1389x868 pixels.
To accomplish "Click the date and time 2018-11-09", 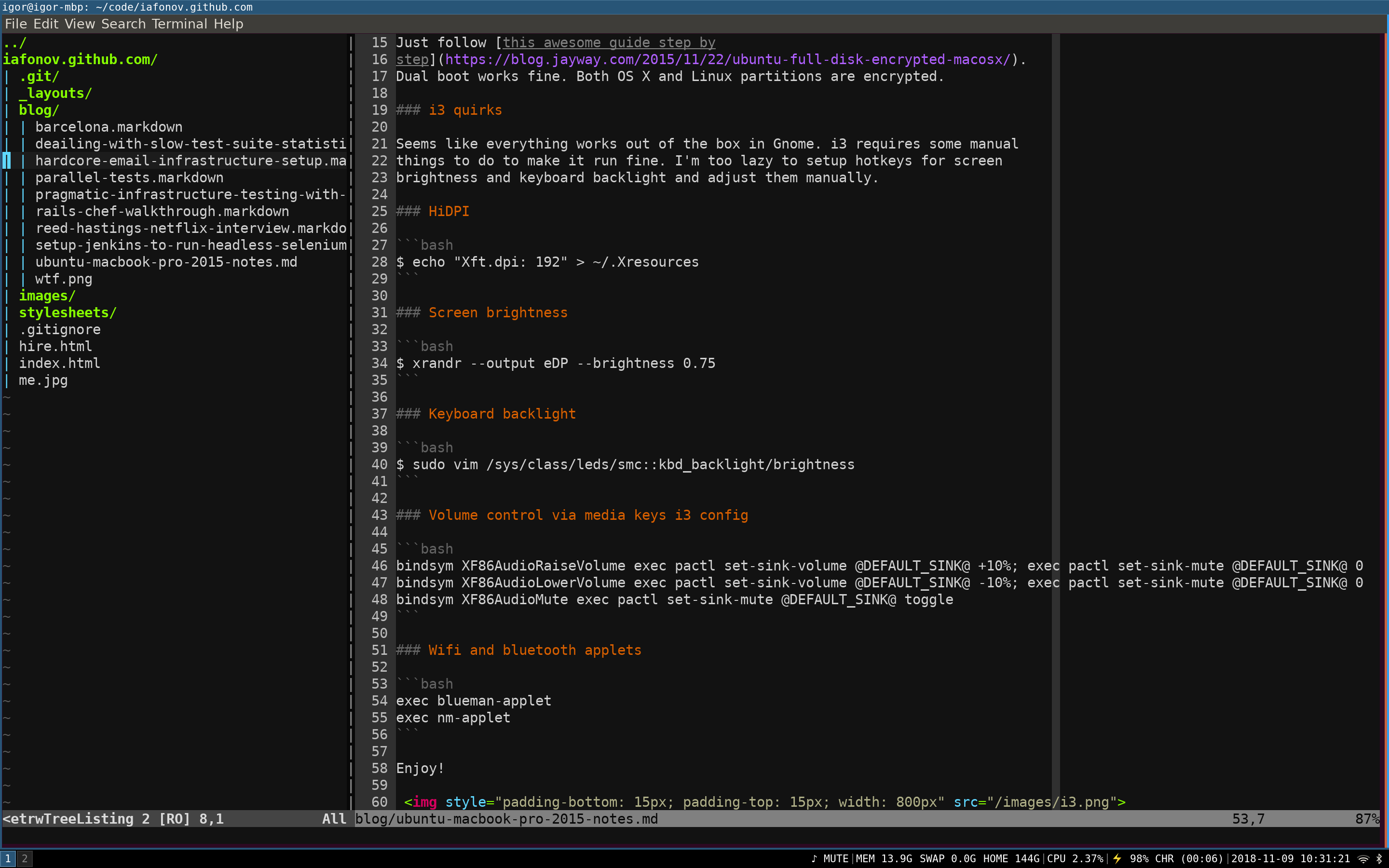I will tap(1290, 859).
